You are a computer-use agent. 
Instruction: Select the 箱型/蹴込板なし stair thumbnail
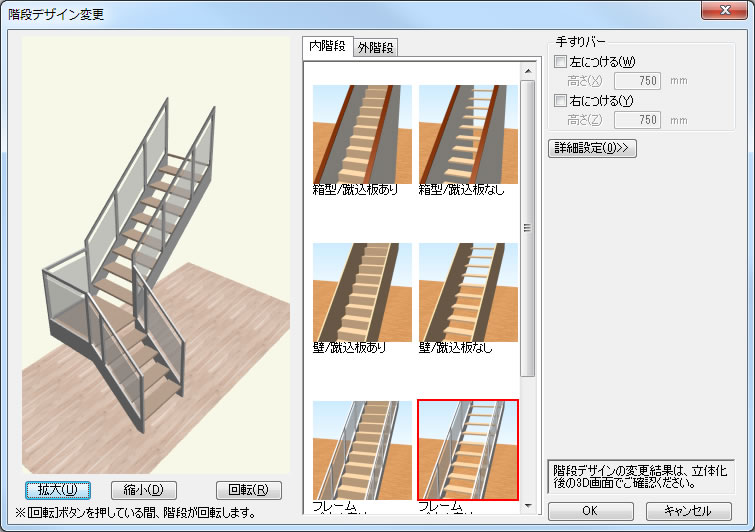(468, 134)
